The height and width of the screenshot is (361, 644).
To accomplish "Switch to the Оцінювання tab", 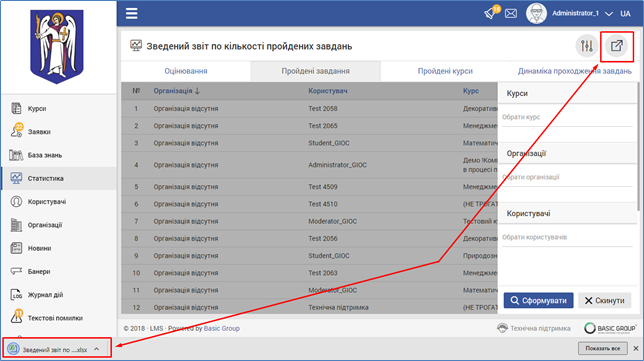I will (x=186, y=71).
